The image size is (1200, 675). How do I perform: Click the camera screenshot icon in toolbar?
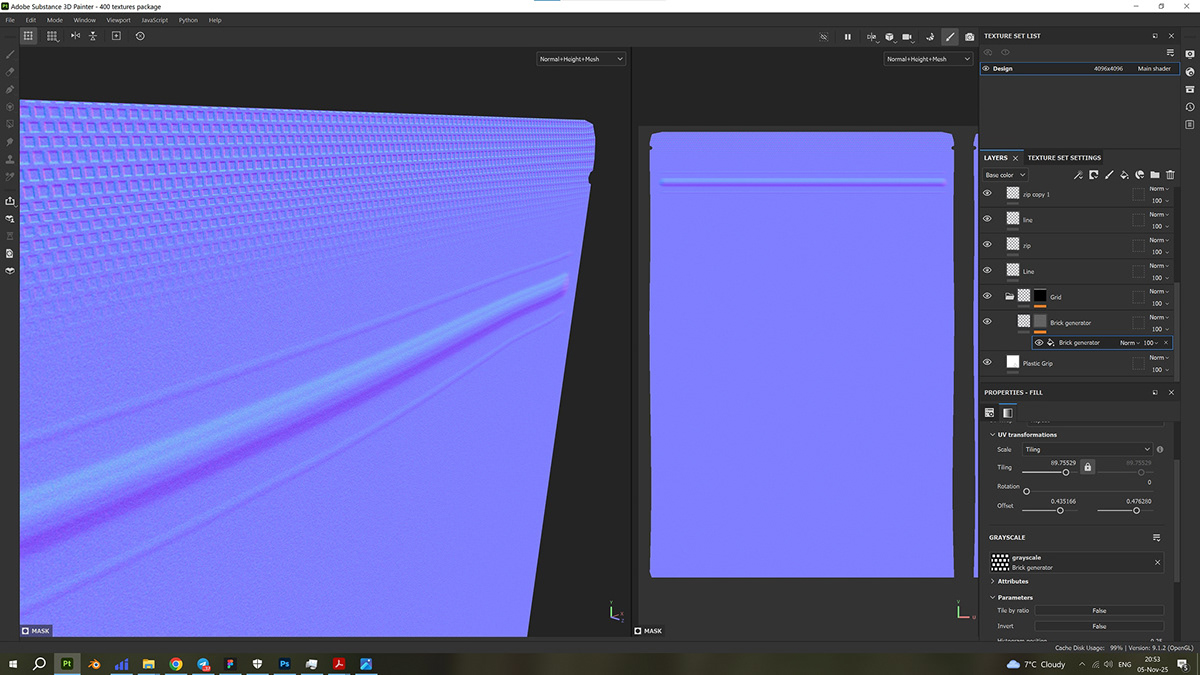[x=969, y=36]
